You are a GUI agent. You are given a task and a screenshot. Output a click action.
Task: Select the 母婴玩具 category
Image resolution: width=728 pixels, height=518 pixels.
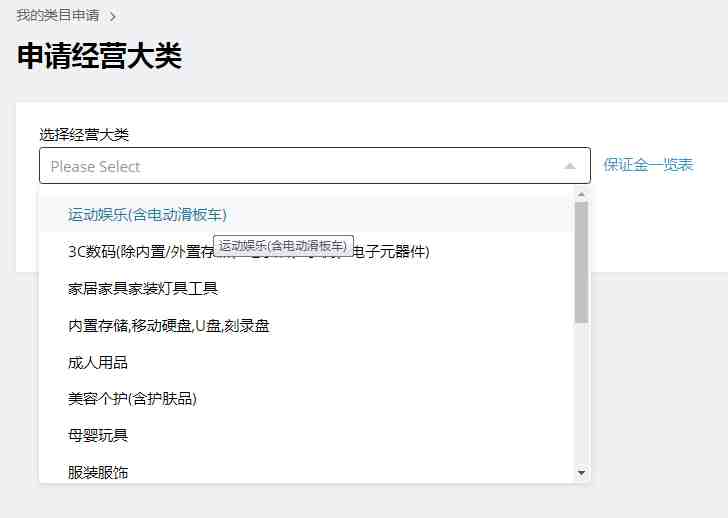coord(306,435)
